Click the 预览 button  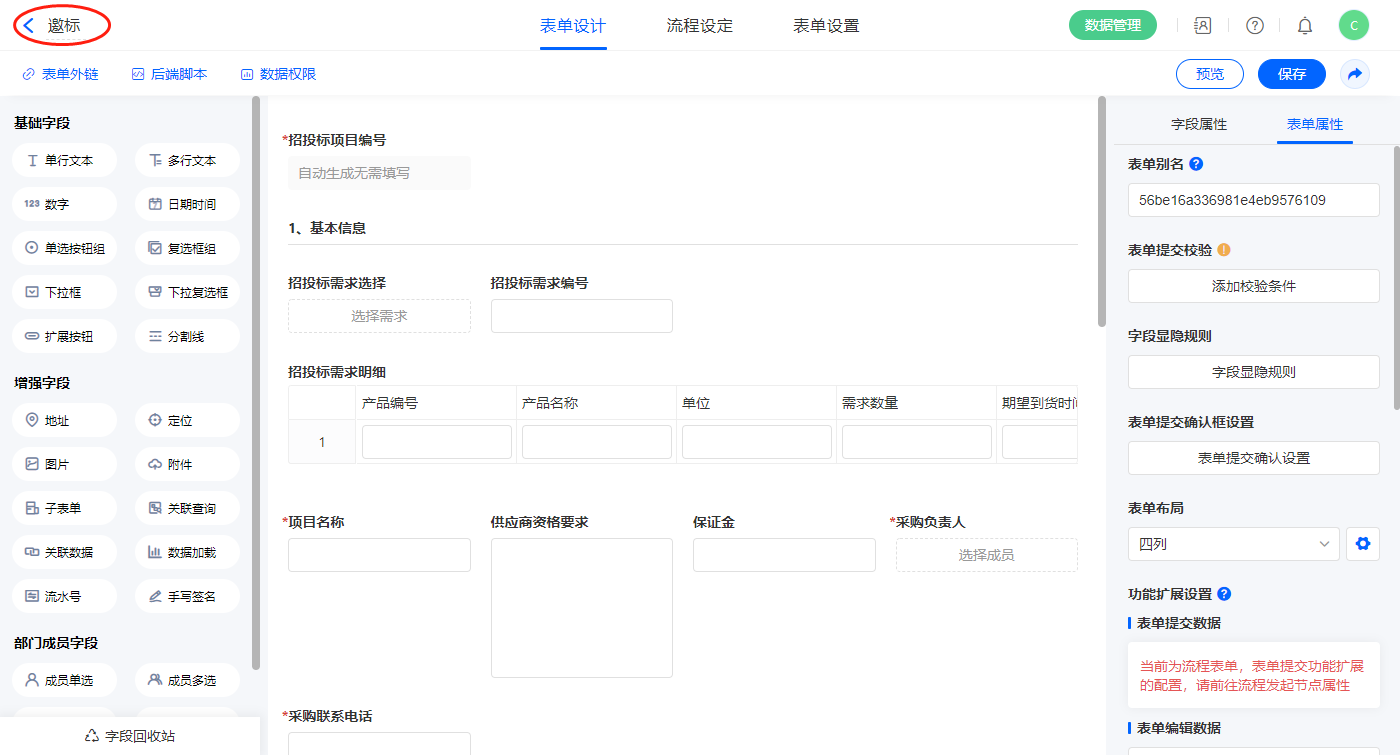coord(1209,74)
